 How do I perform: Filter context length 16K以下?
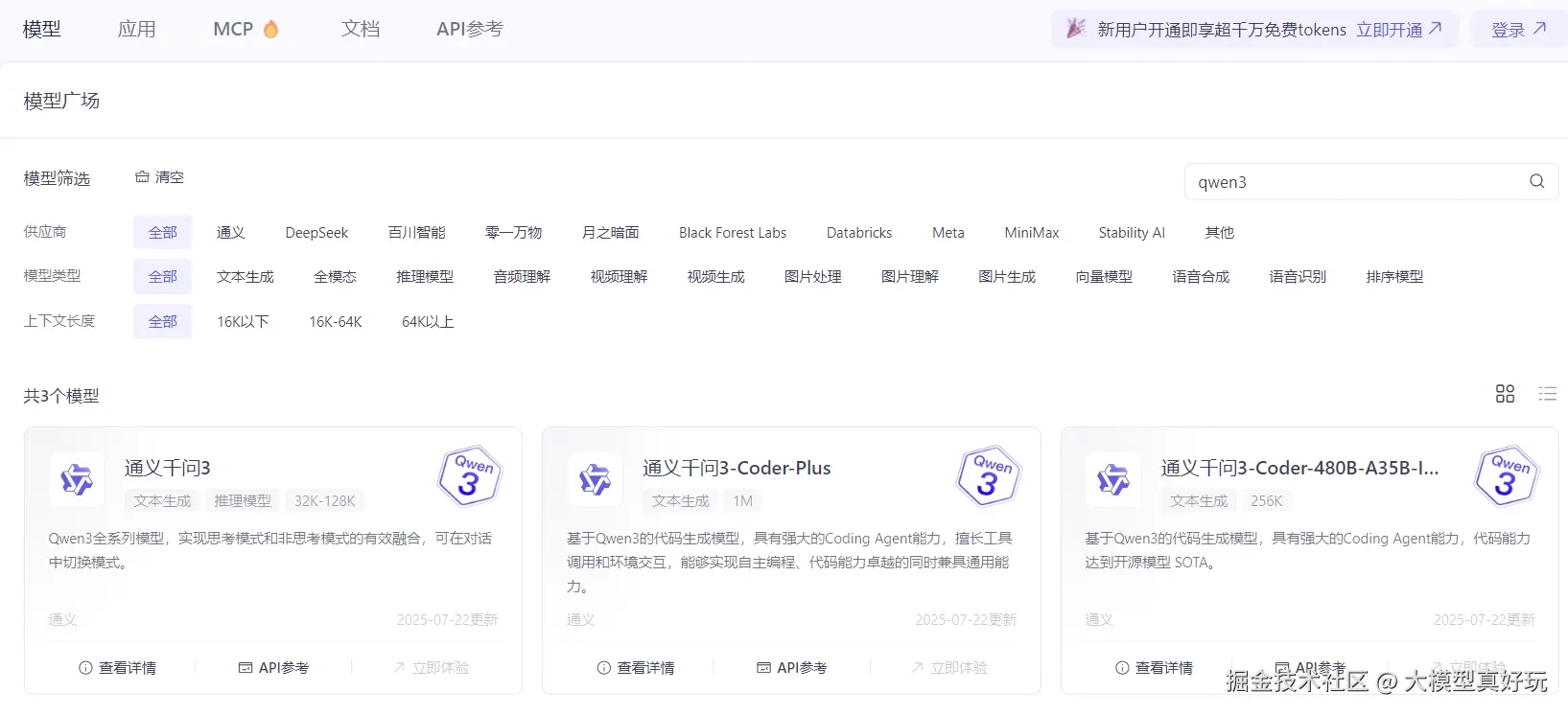243,322
